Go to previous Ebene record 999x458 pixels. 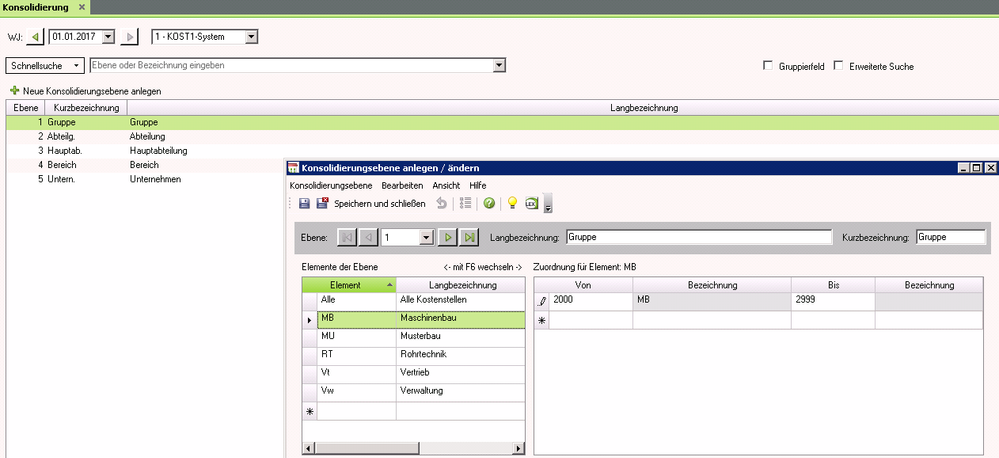coord(369,237)
